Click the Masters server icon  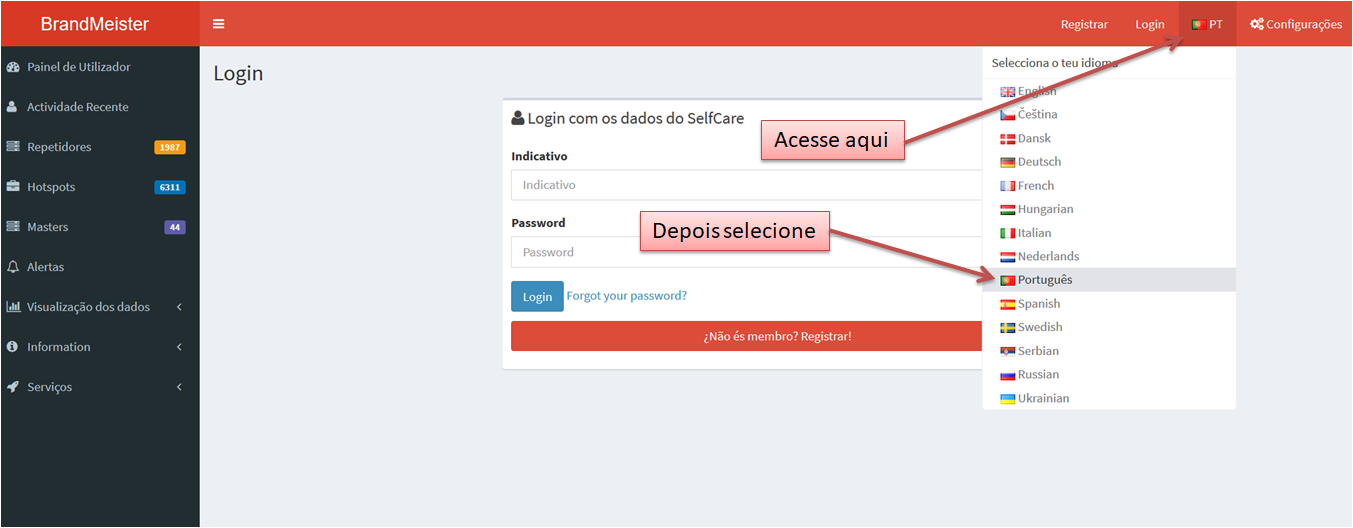tap(13, 227)
